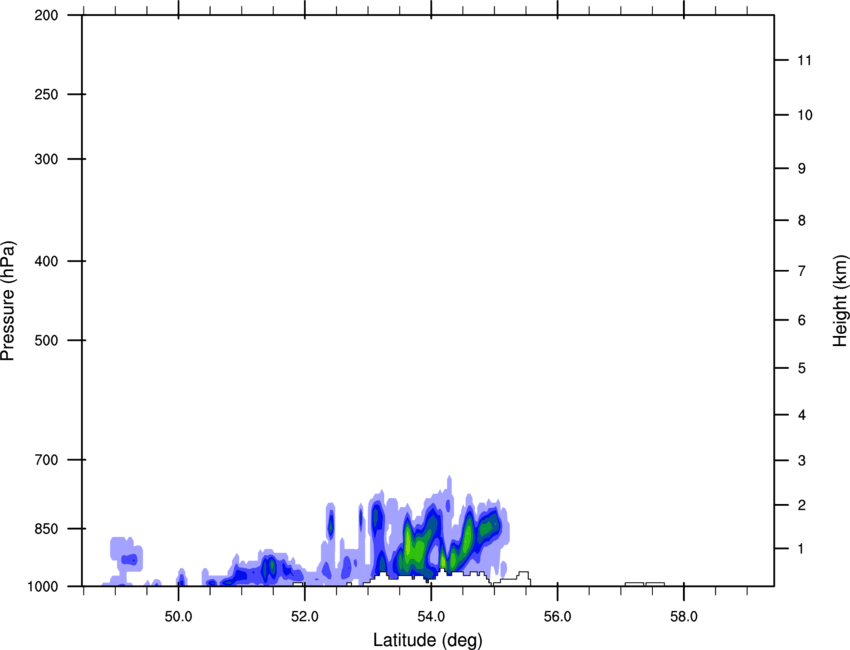Click the 'Height (km)' axis title

(840, 300)
